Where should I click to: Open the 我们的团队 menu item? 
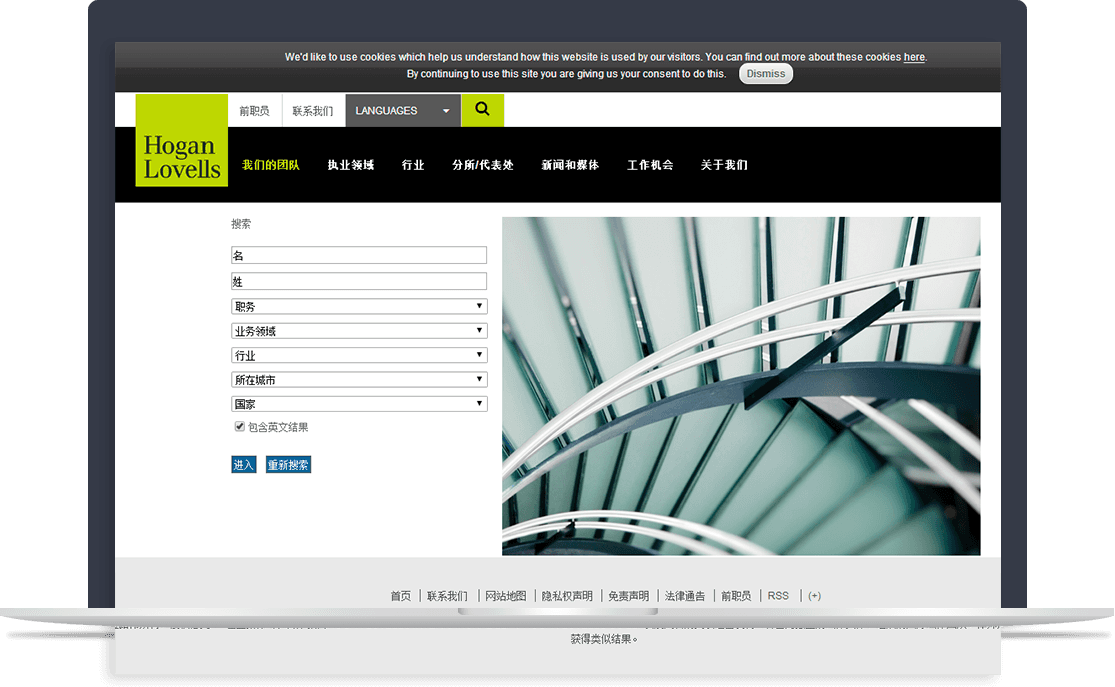pos(270,165)
